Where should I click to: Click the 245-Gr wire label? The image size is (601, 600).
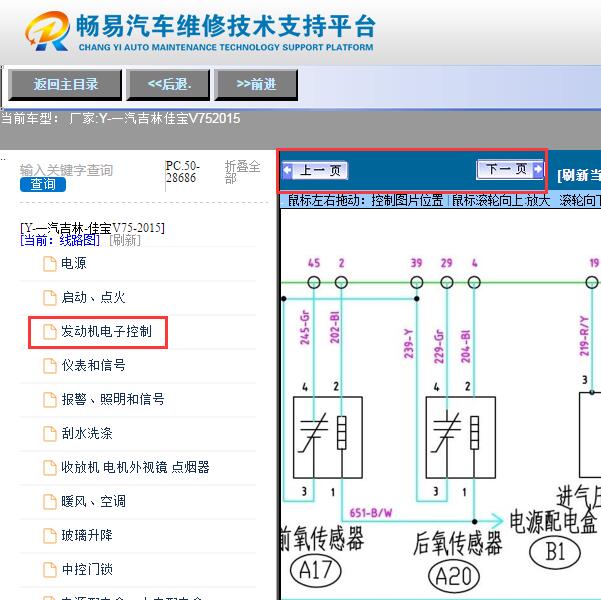tap(304, 327)
